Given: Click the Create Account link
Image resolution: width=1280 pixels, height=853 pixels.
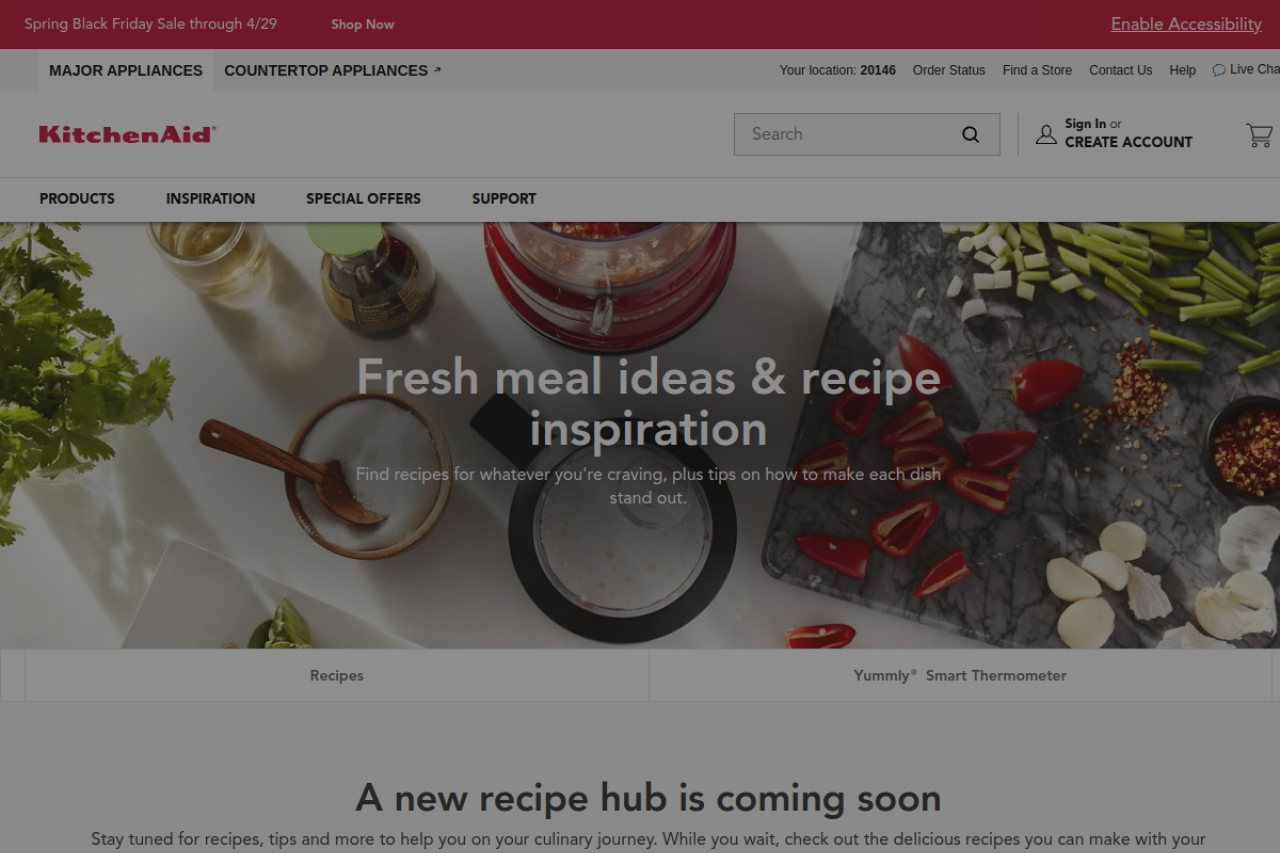Looking at the screenshot, I should click(x=1128, y=142).
